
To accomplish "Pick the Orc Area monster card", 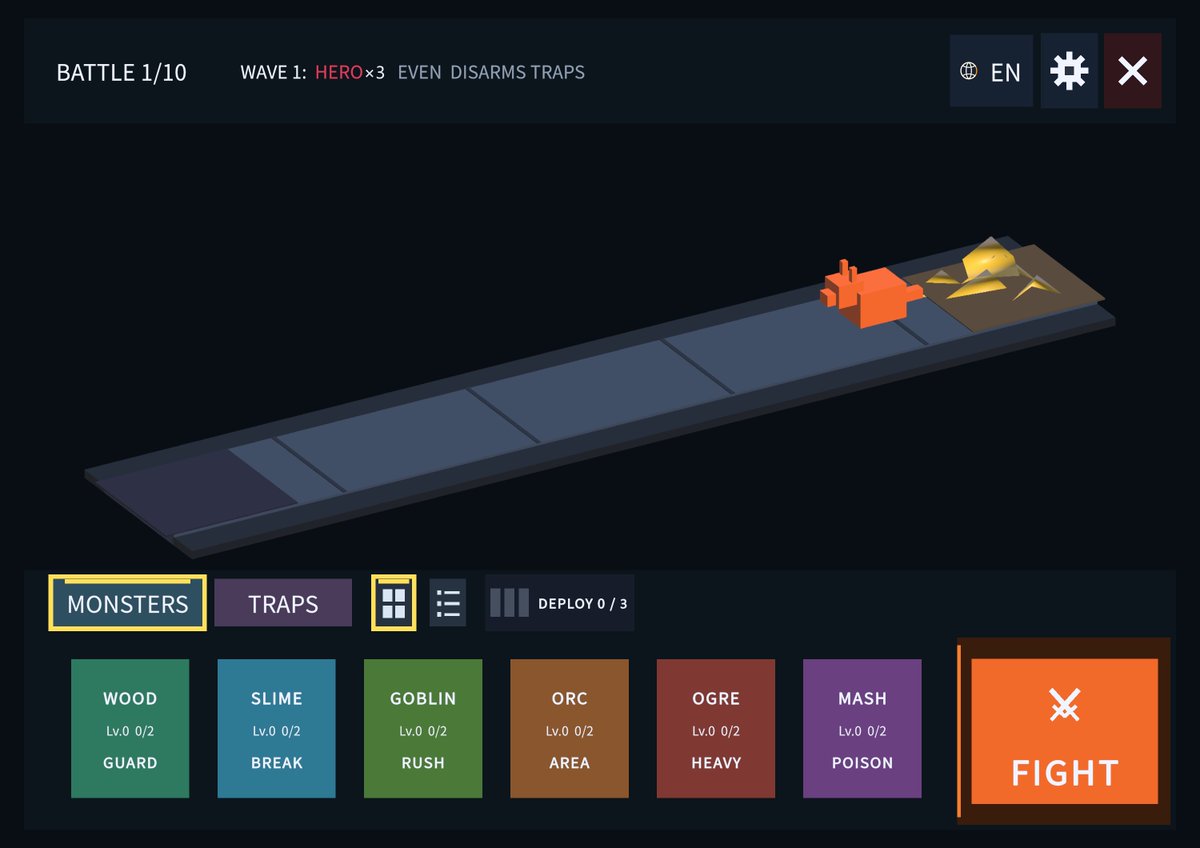I will tap(570, 729).
